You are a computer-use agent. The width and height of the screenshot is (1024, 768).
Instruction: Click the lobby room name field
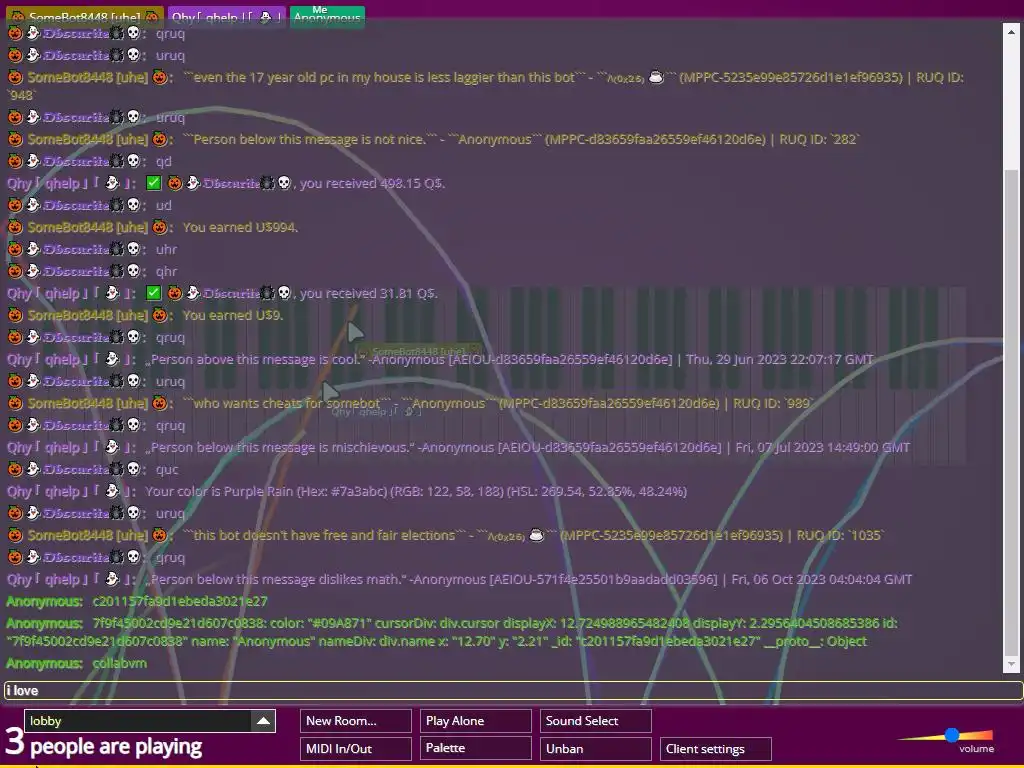pyautogui.click(x=138, y=721)
